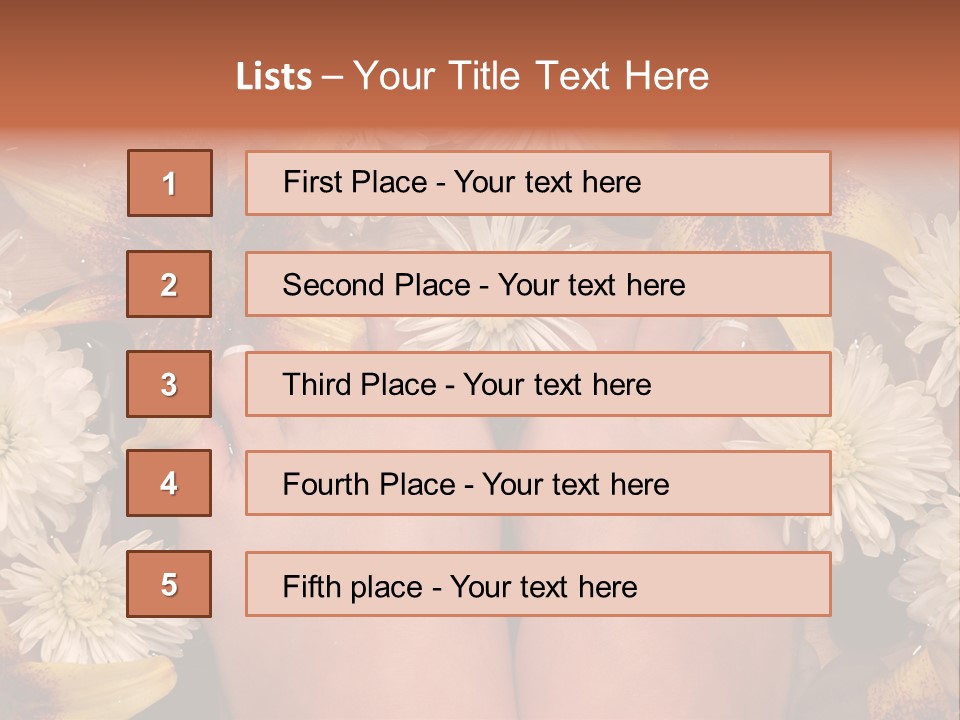
Task: Click 'Your Title Text Here' in title
Action: [531, 76]
